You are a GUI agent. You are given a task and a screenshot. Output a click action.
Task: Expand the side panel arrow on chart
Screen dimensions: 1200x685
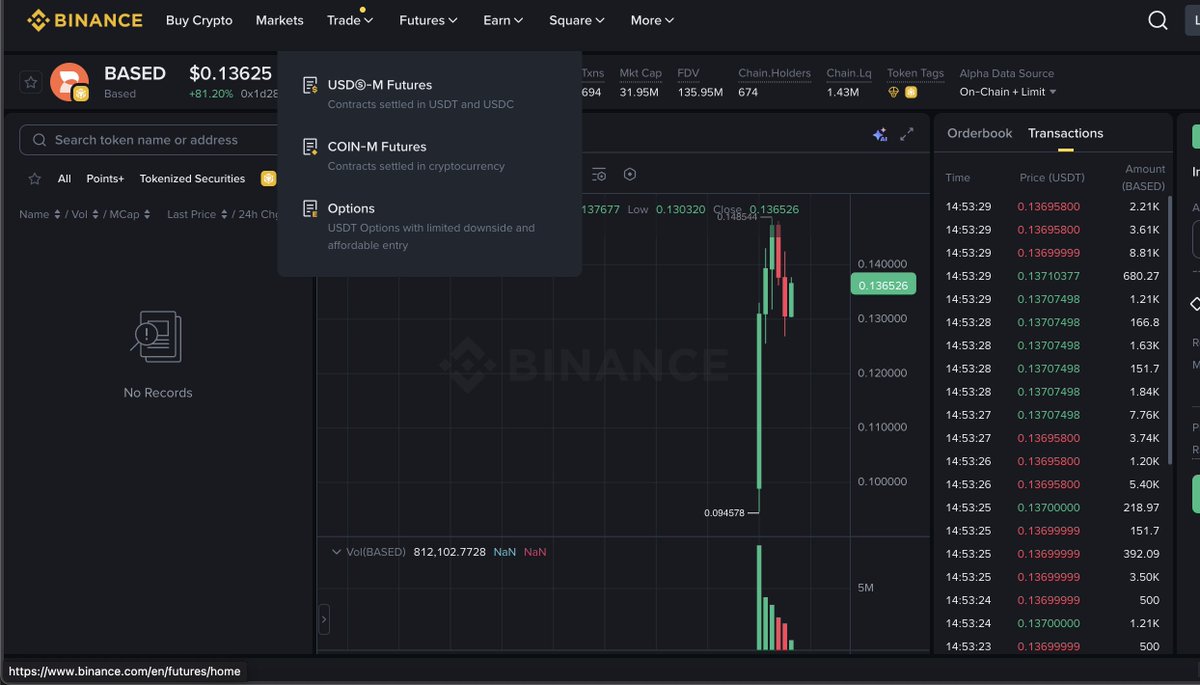324,620
